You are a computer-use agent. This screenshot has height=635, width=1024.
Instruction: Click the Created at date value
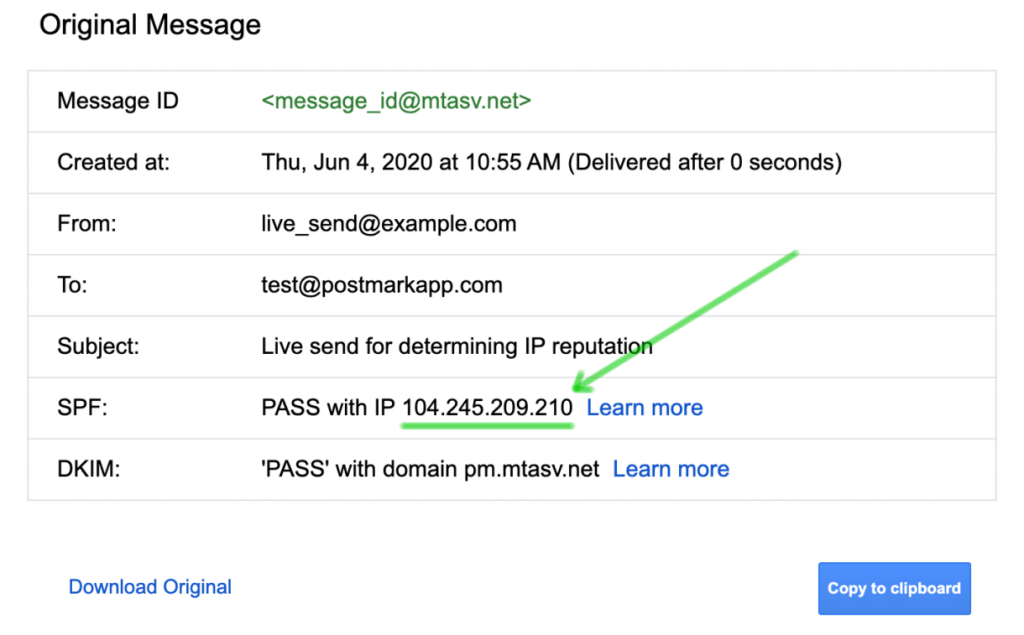pos(551,162)
